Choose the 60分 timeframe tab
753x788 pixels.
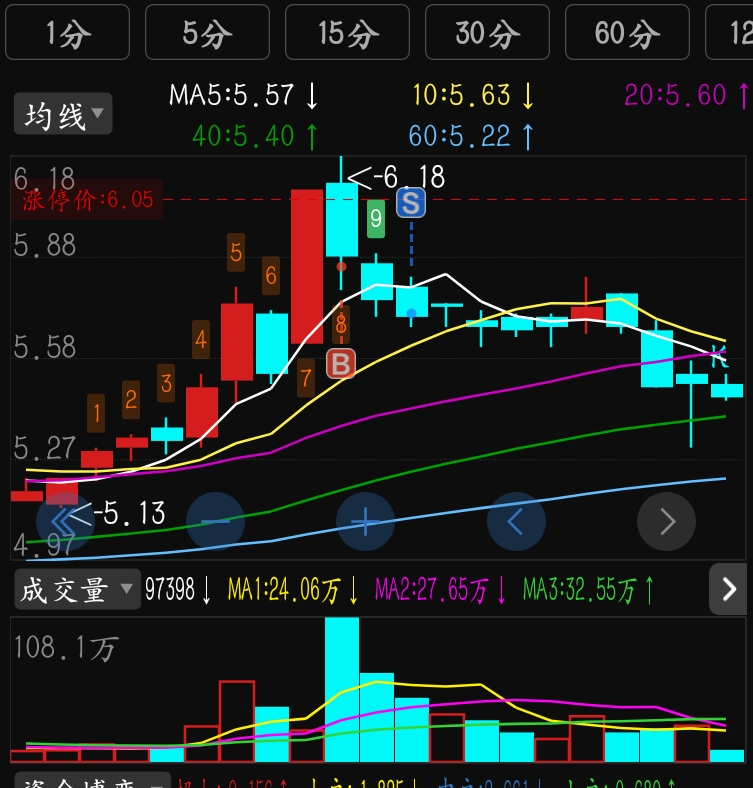tap(627, 32)
